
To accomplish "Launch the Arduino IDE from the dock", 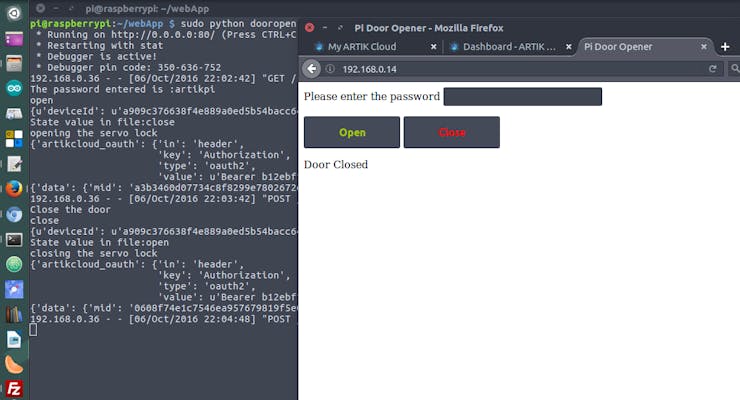I will click(14, 88).
